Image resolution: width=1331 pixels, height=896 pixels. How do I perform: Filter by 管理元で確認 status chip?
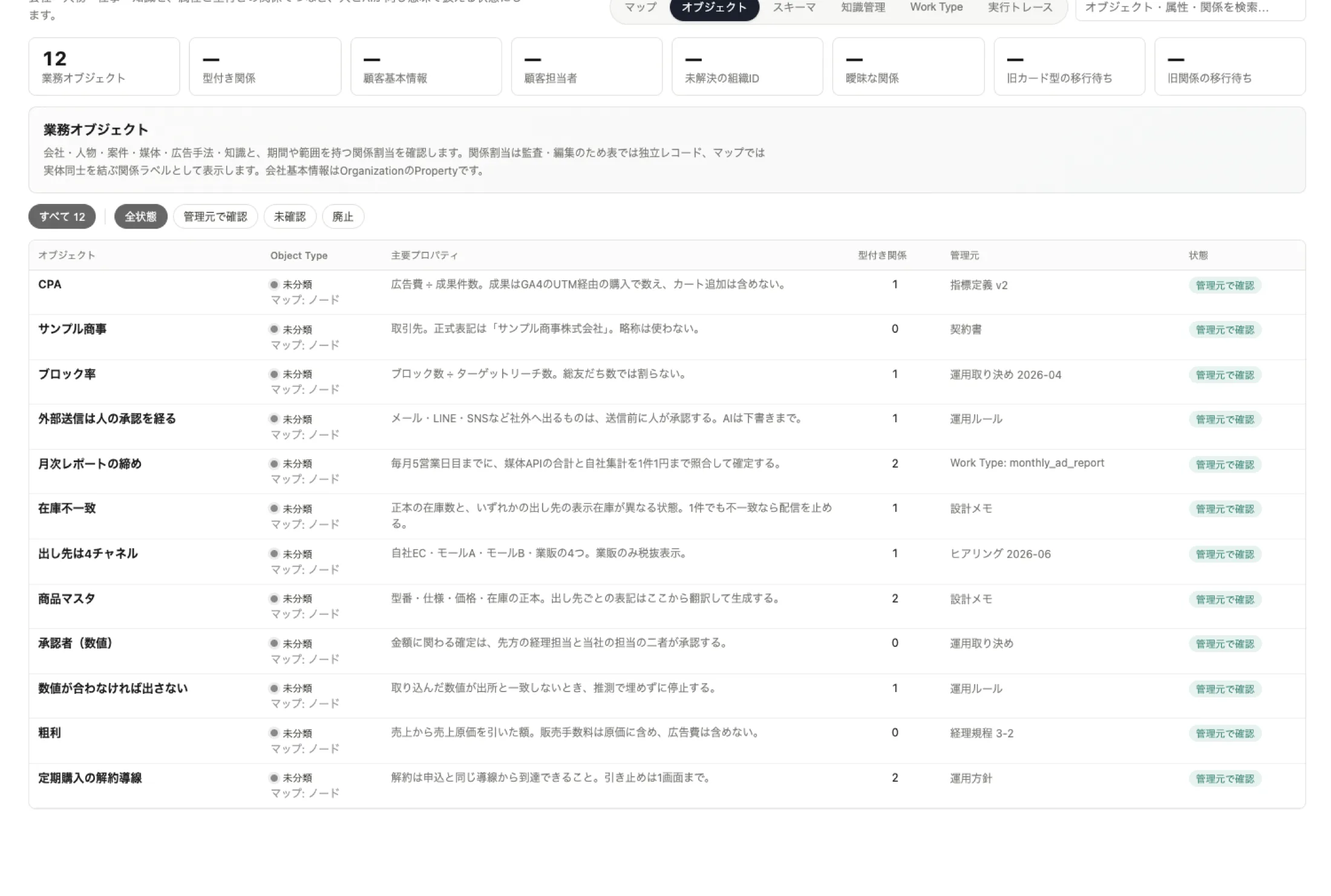[x=215, y=217]
